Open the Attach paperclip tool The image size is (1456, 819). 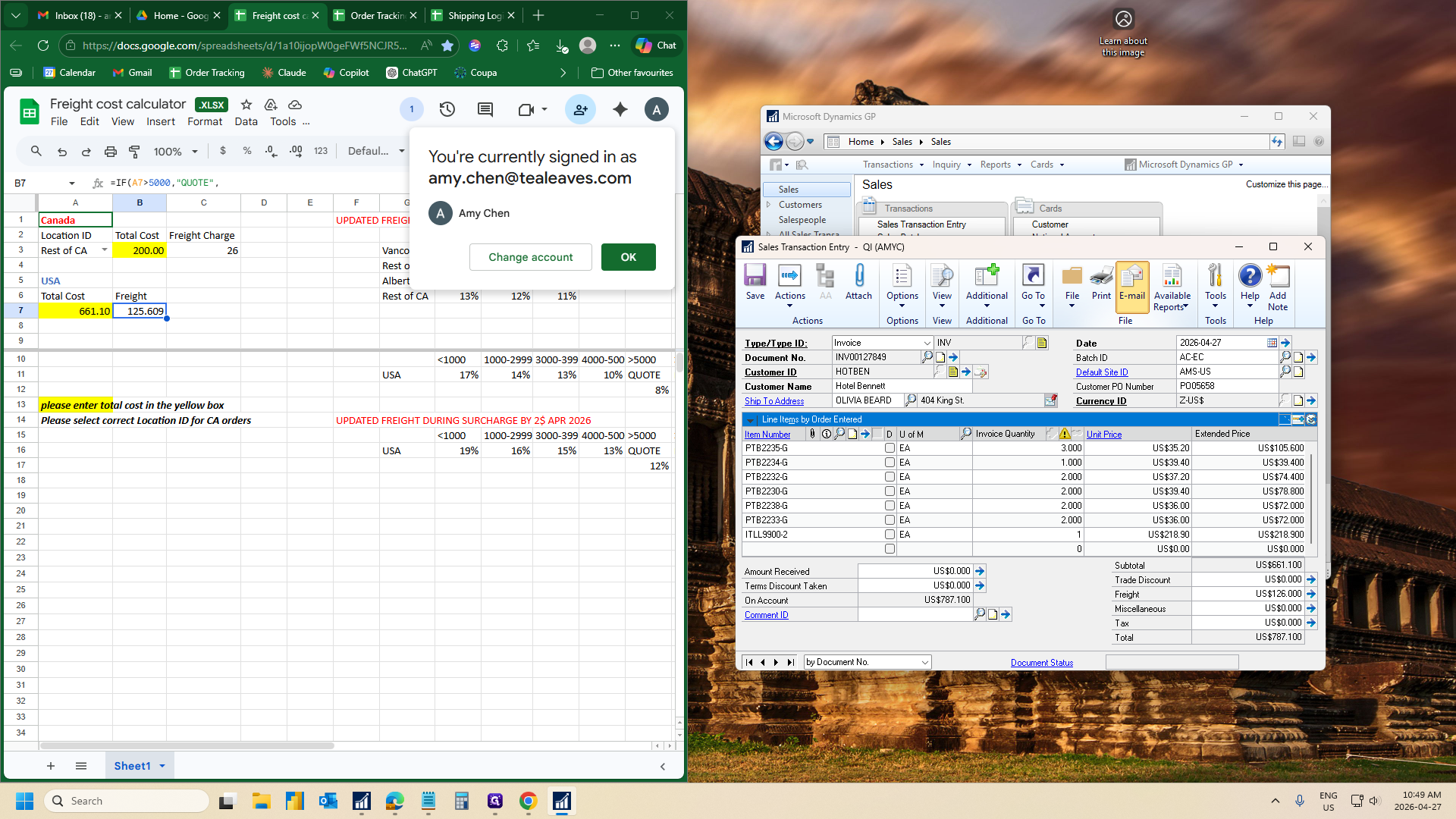pos(858,282)
